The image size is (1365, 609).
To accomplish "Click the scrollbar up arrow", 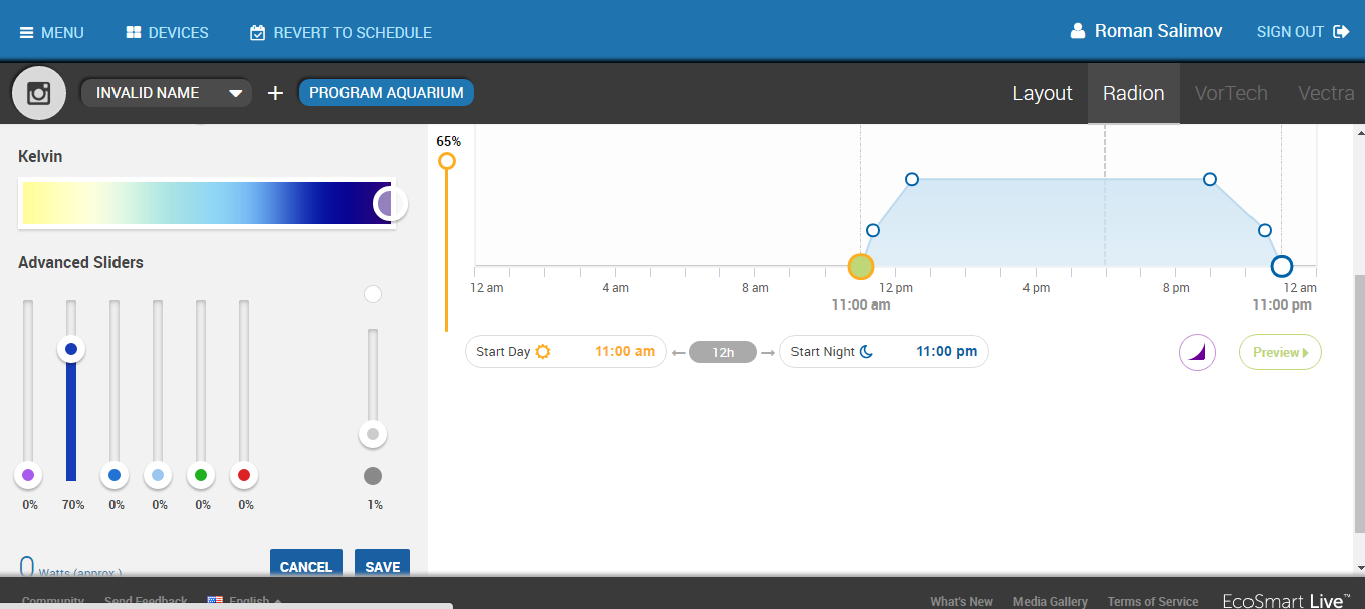I will pyautogui.click(x=1358, y=131).
